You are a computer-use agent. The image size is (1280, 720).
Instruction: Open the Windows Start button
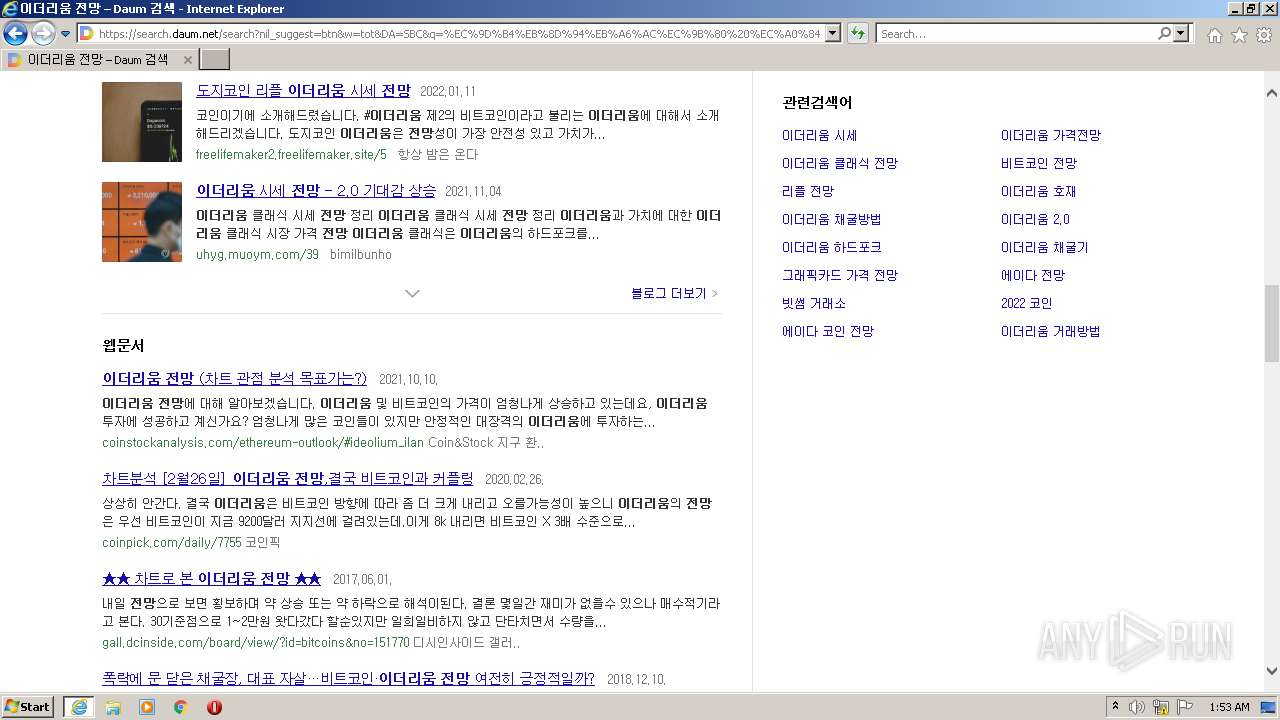(x=28, y=706)
